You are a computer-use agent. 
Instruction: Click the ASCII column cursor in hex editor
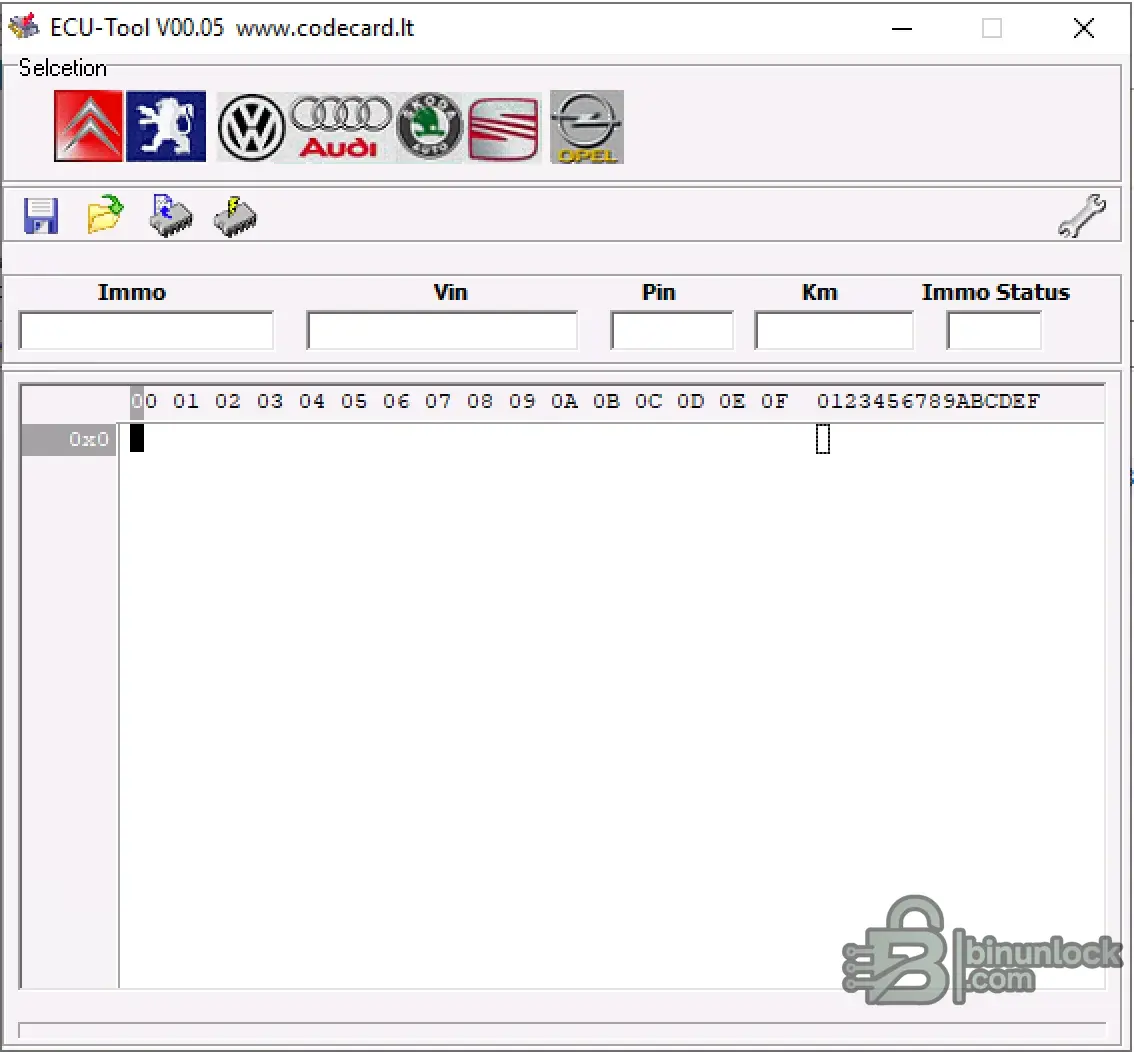[823, 439]
